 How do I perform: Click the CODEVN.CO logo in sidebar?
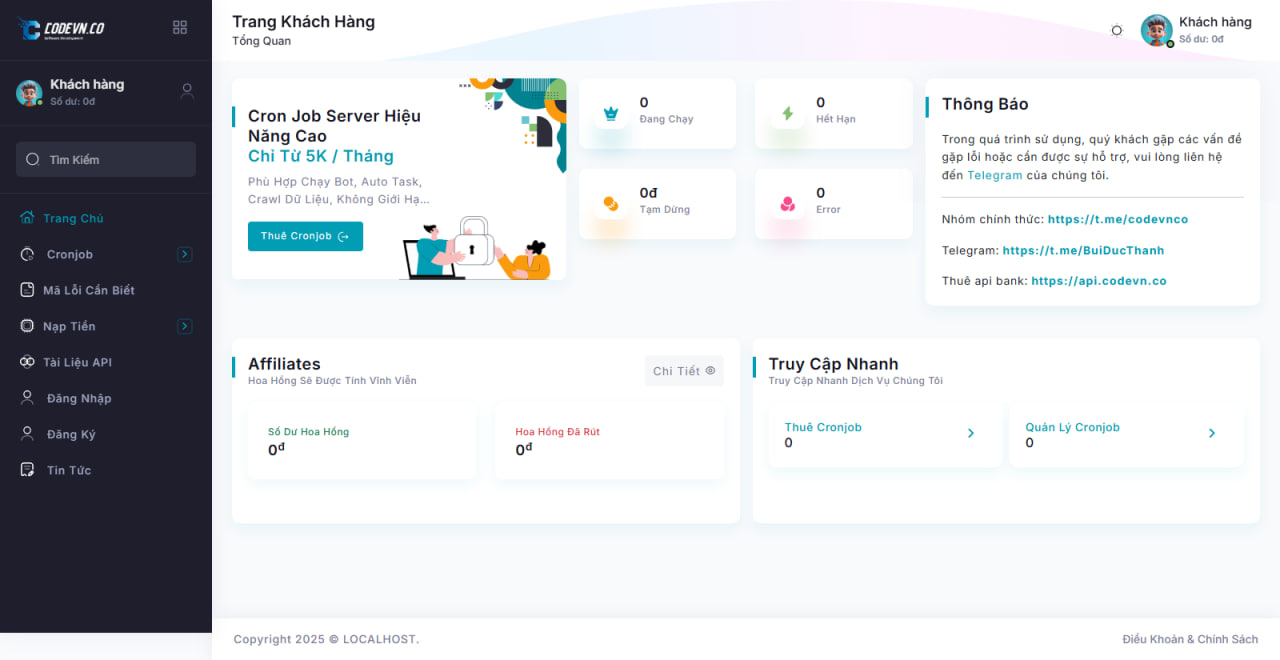tap(61, 29)
